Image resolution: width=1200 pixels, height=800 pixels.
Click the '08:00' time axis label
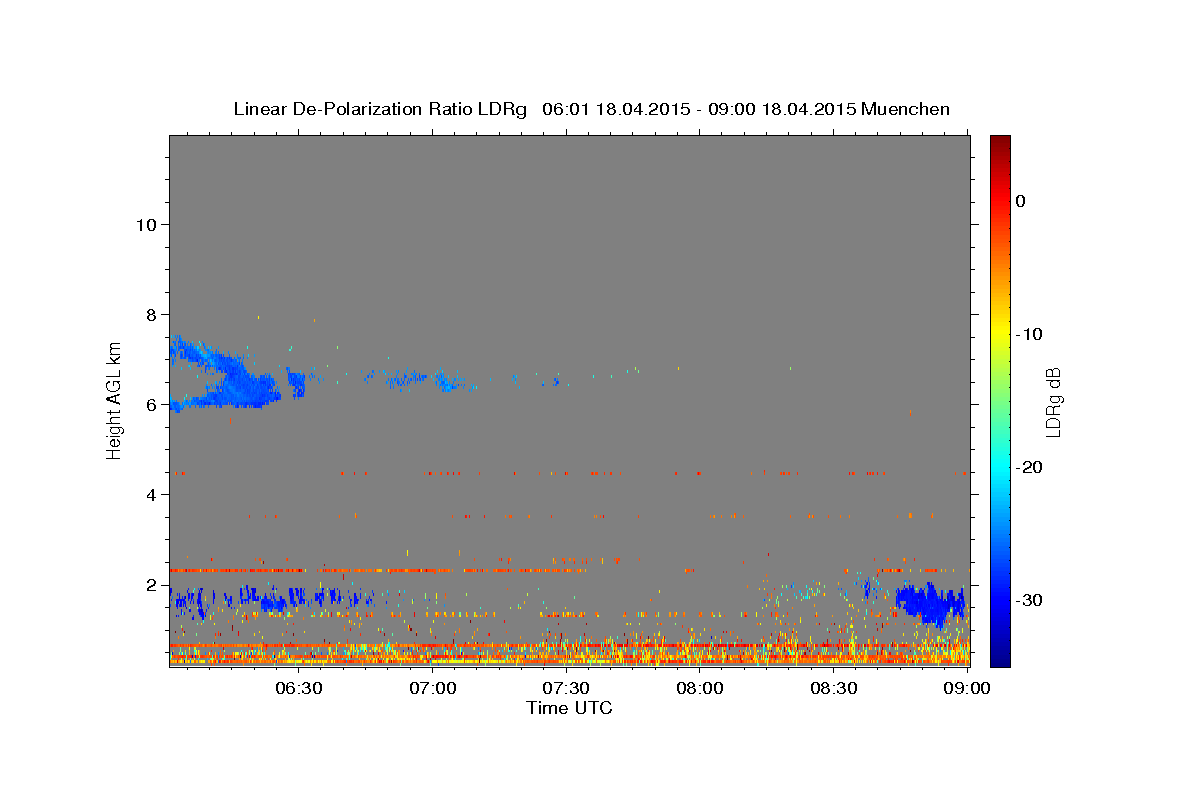coord(700,688)
